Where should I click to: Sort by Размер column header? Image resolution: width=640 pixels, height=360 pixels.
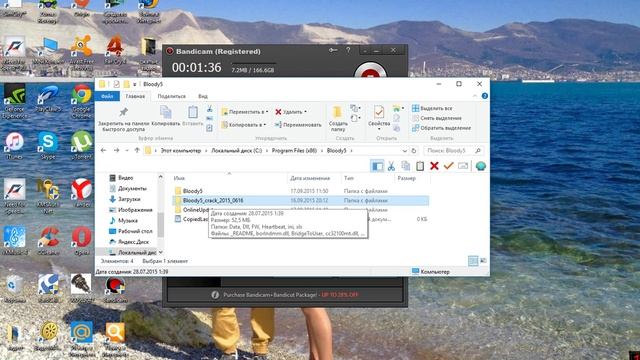[411, 178]
